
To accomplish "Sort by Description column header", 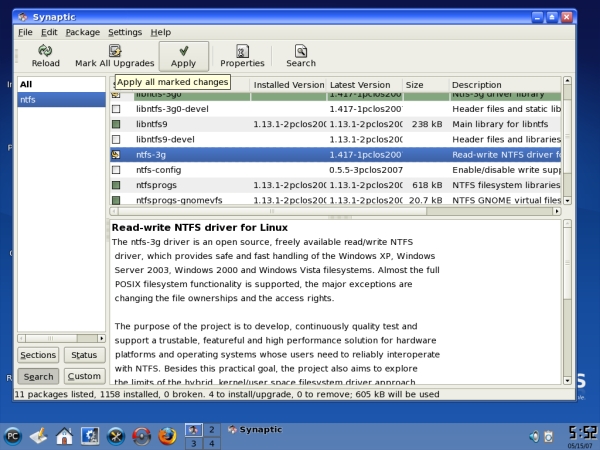I will point(505,85).
